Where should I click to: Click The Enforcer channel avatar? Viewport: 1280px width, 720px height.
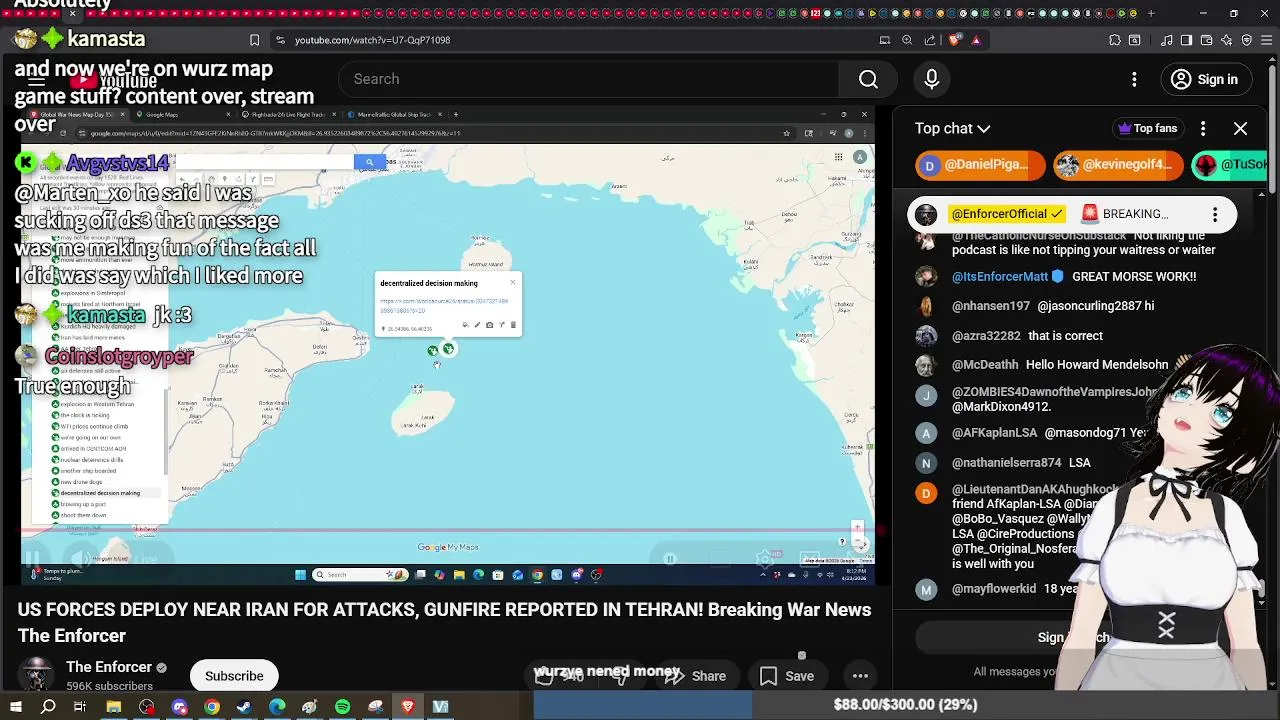click(x=37, y=675)
